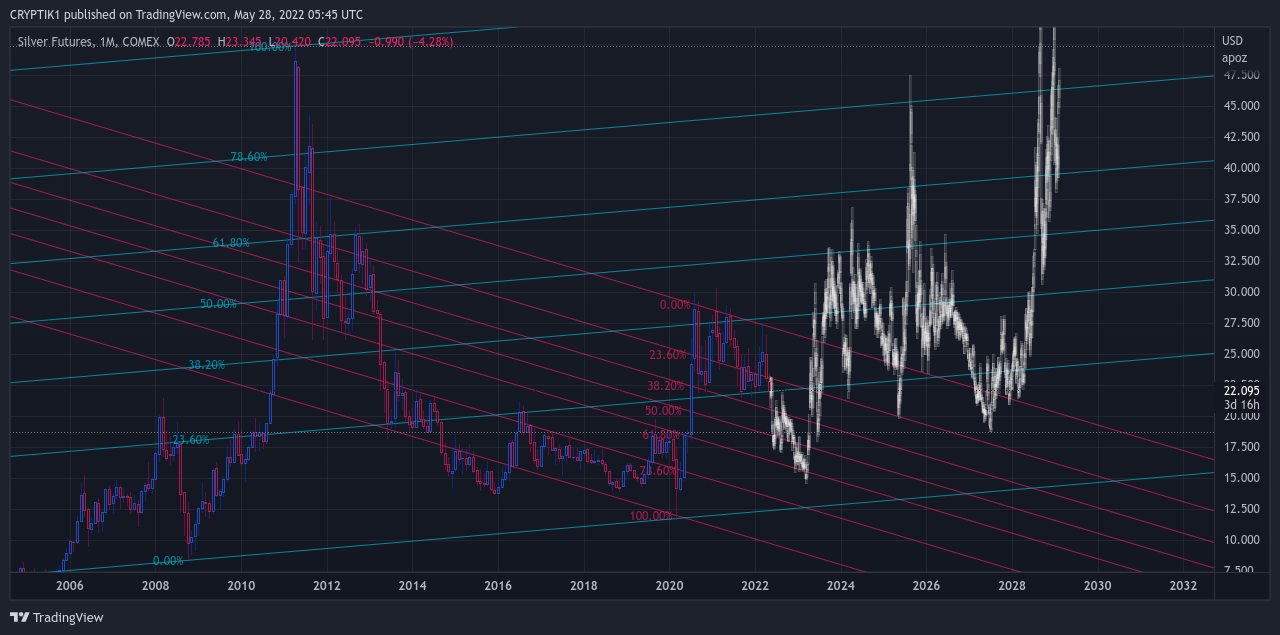This screenshot has height=635, width=1280.
Task: Click the cyan 0.00% Fibonacci label
Action: coord(168,561)
